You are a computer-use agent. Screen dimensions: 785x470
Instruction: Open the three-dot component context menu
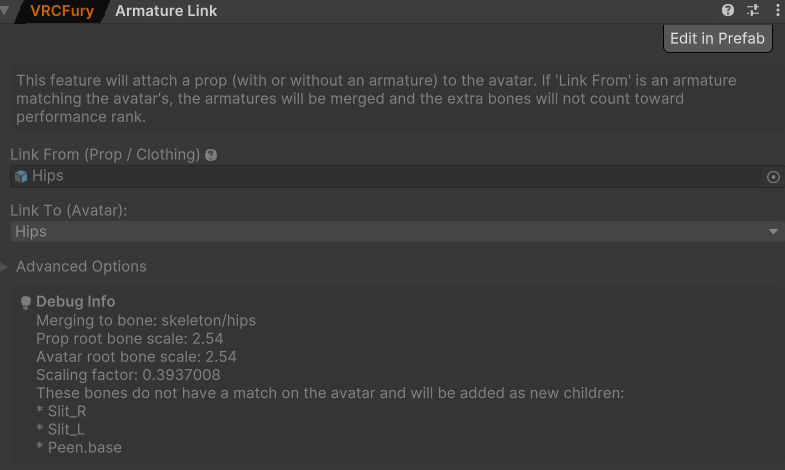(x=777, y=11)
